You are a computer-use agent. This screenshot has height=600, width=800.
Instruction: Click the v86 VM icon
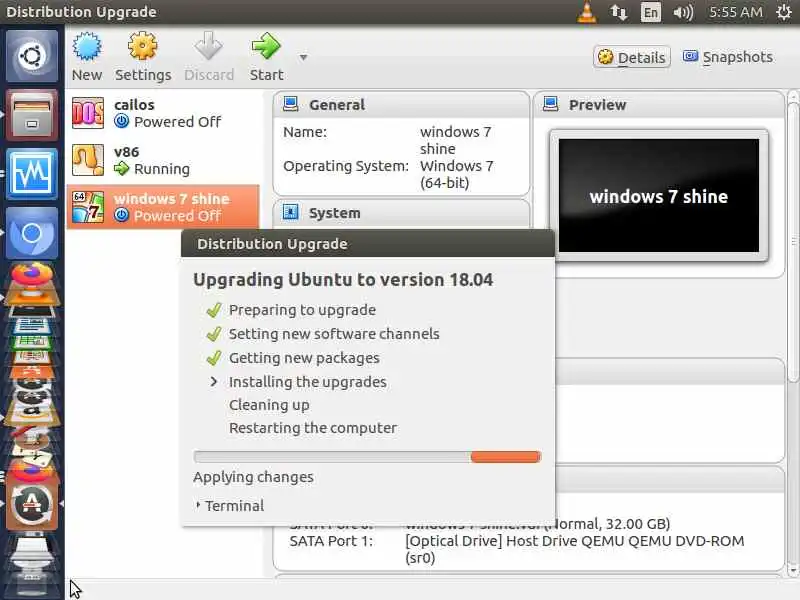pyautogui.click(x=88, y=160)
